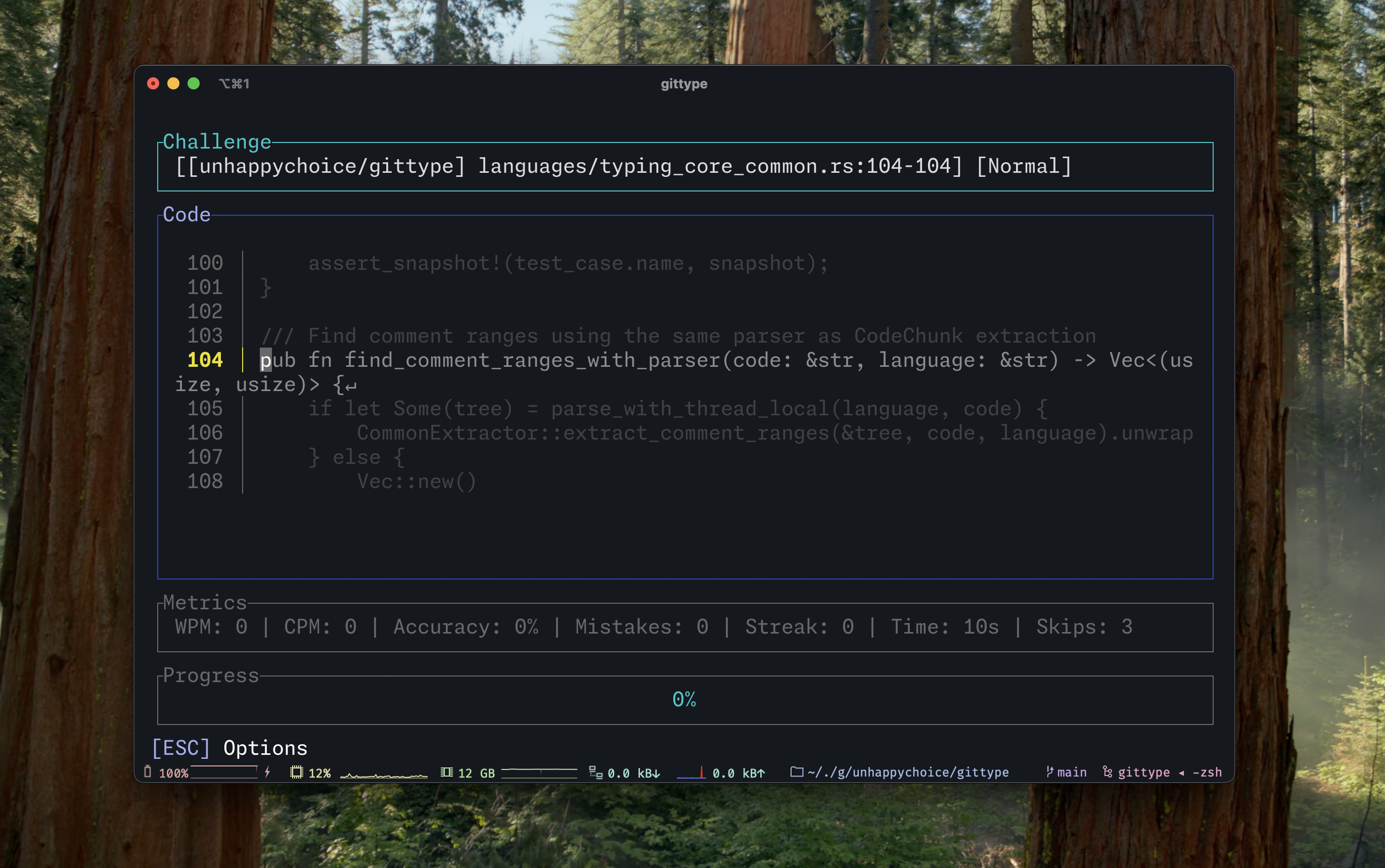Click highlighted cursor character on line 104

265,361
